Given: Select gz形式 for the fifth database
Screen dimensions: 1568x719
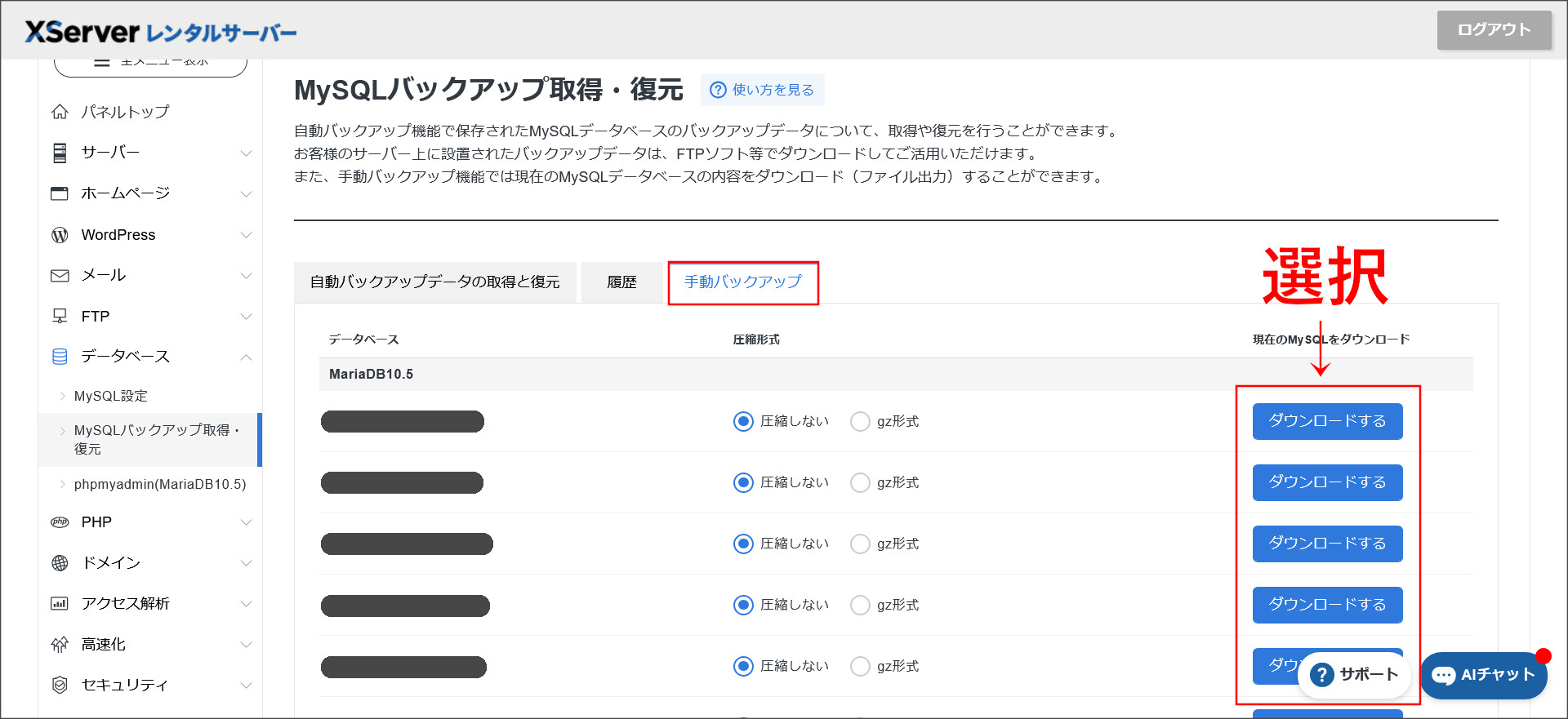Looking at the screenshot, I should tap(860, 666).
